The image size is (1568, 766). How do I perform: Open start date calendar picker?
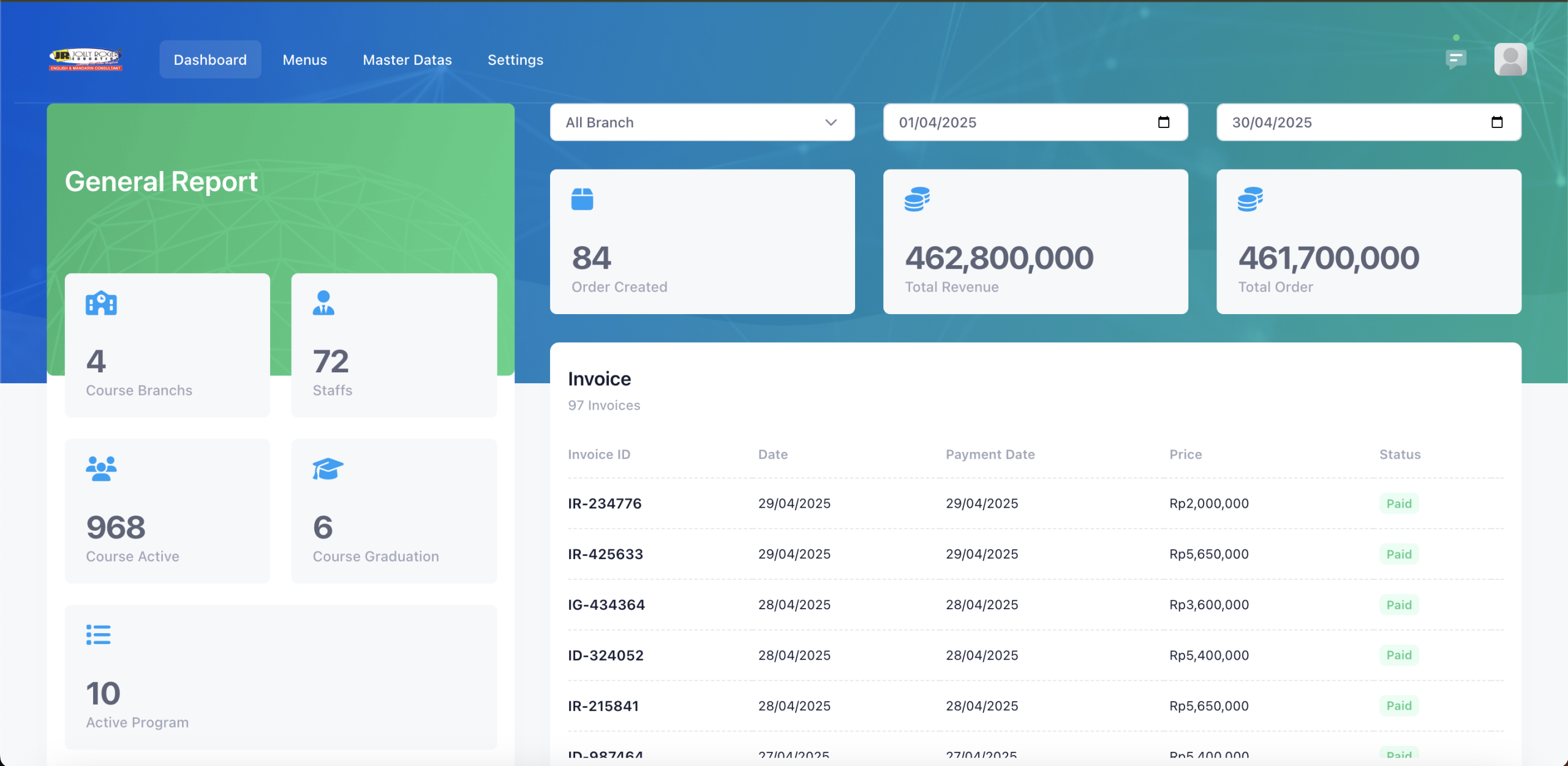point(1164,122)
